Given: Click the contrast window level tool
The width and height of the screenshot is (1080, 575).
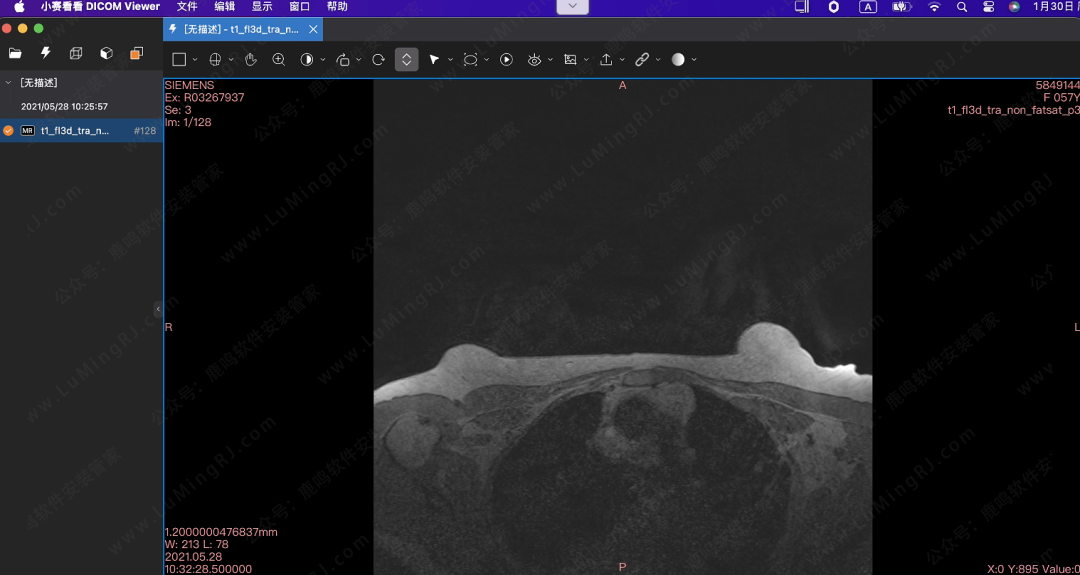Looking at the screenshot, I should 307,60.
